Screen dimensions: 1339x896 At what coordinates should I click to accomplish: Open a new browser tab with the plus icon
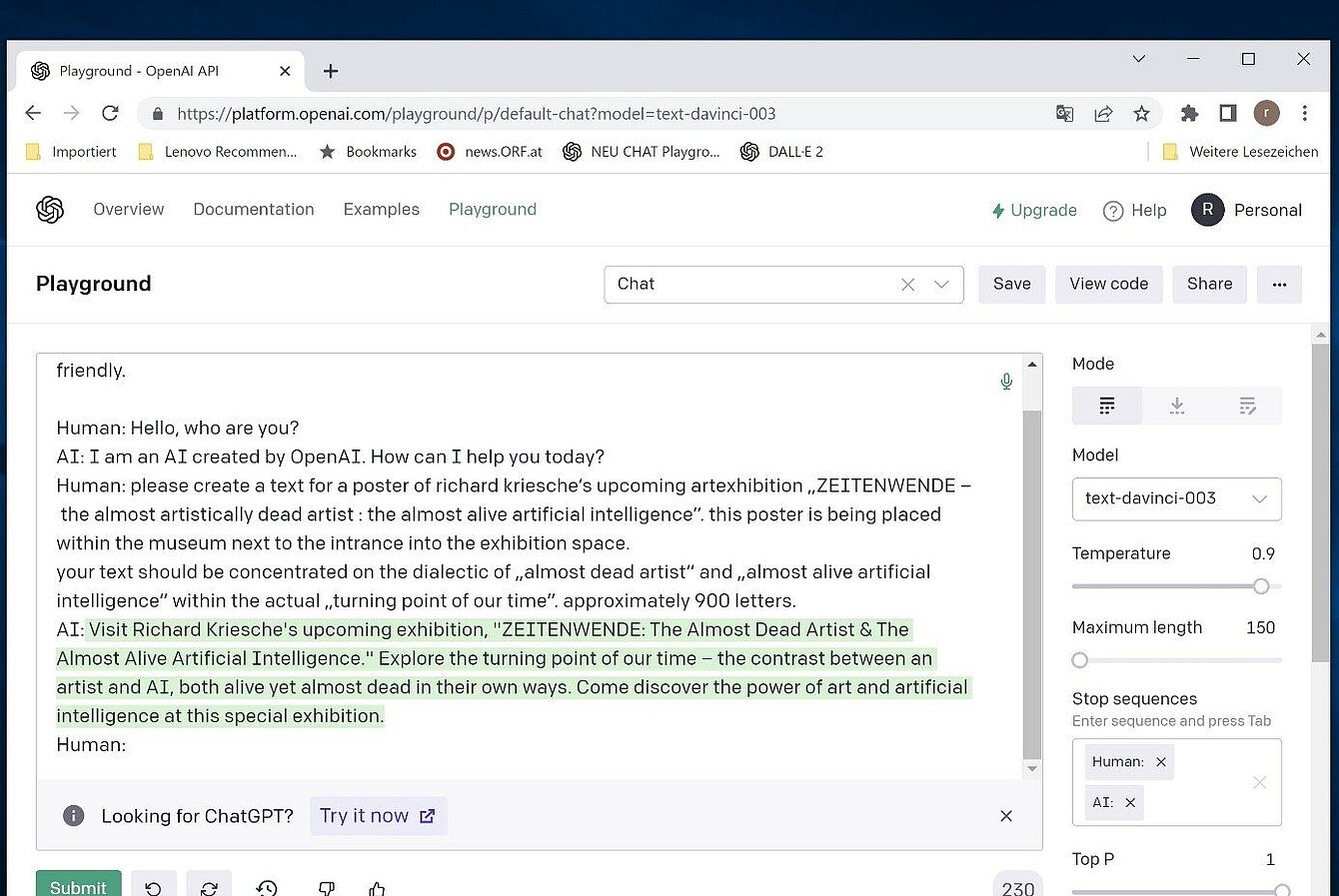(331, 71)
